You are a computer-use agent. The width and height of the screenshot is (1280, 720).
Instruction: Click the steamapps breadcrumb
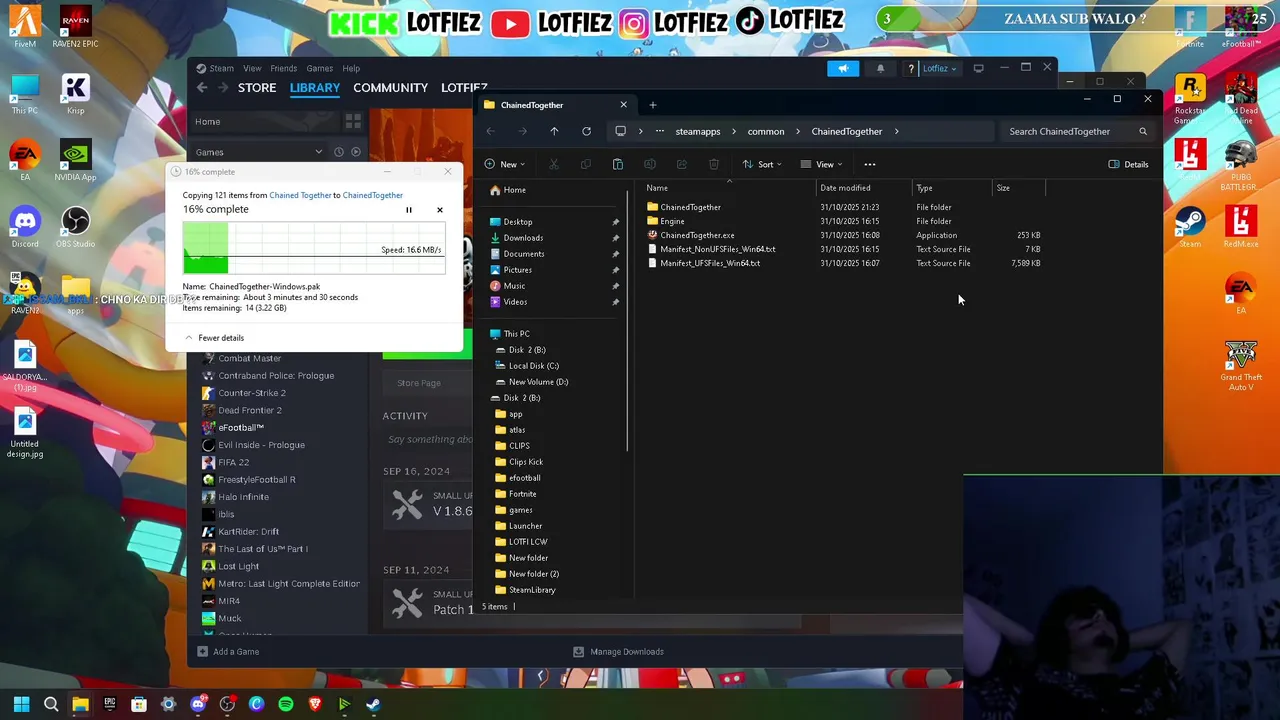[x=697, y=131]
